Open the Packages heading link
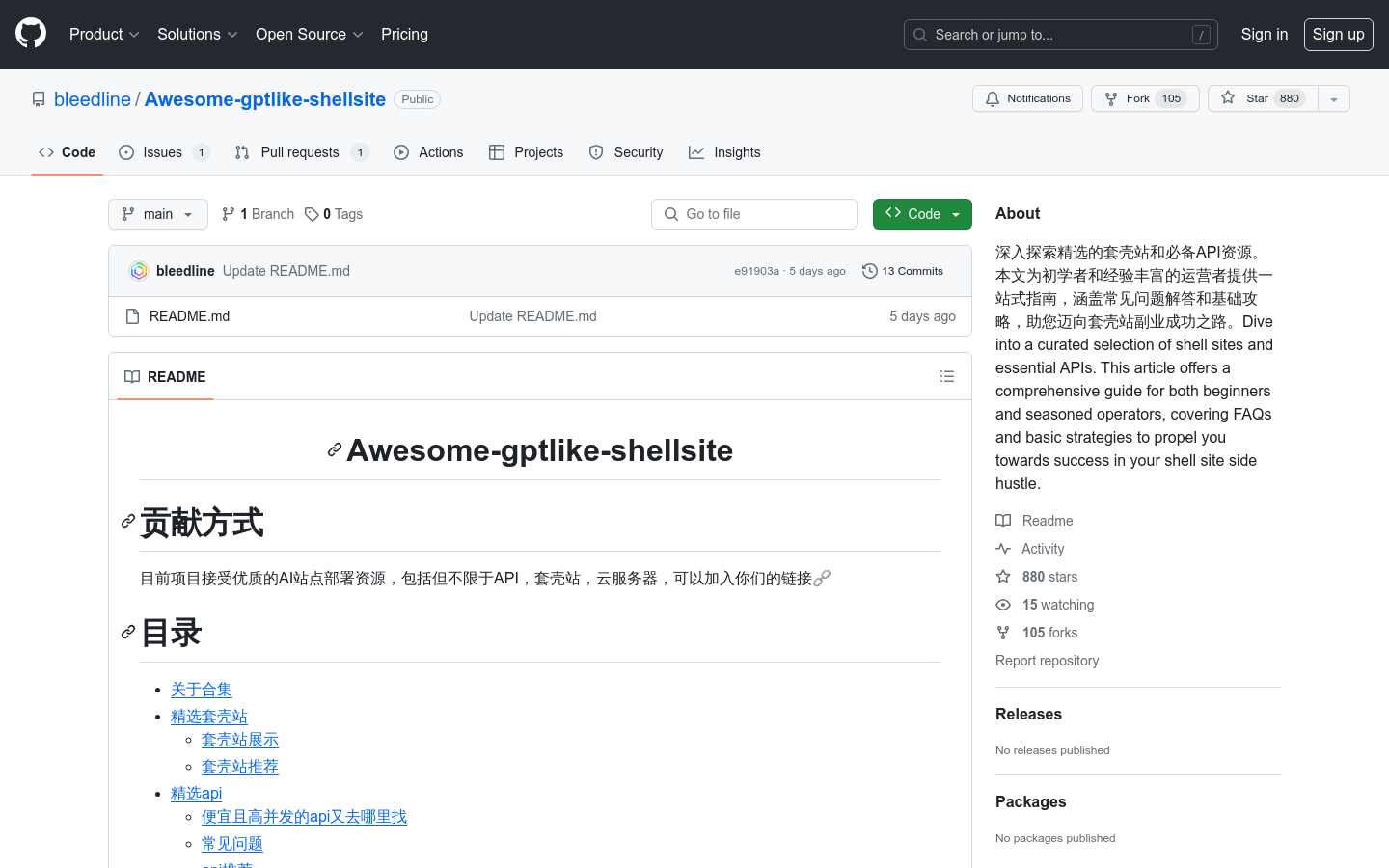The image size is (1389, 868). [x=1030, y=802]
